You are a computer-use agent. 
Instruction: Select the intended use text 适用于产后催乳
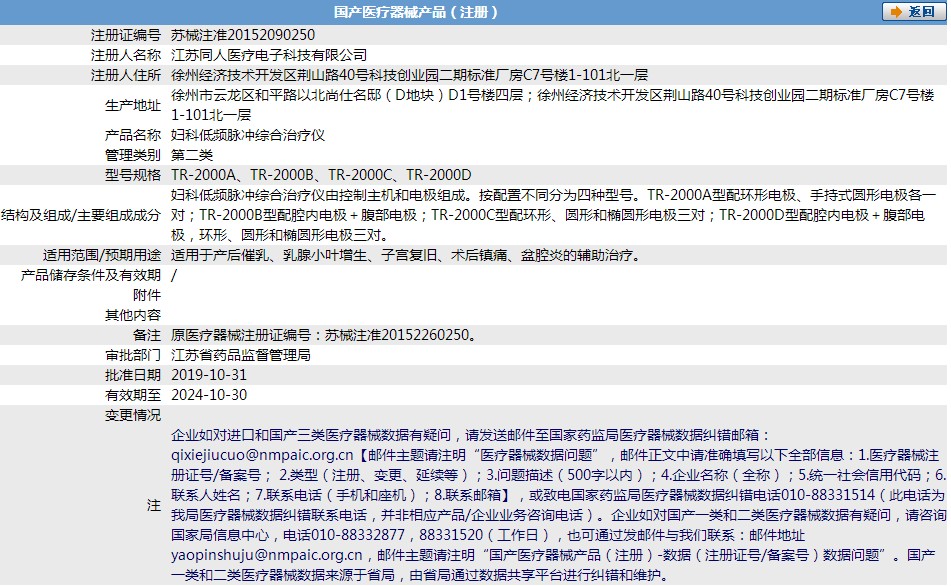coord(406,255)
